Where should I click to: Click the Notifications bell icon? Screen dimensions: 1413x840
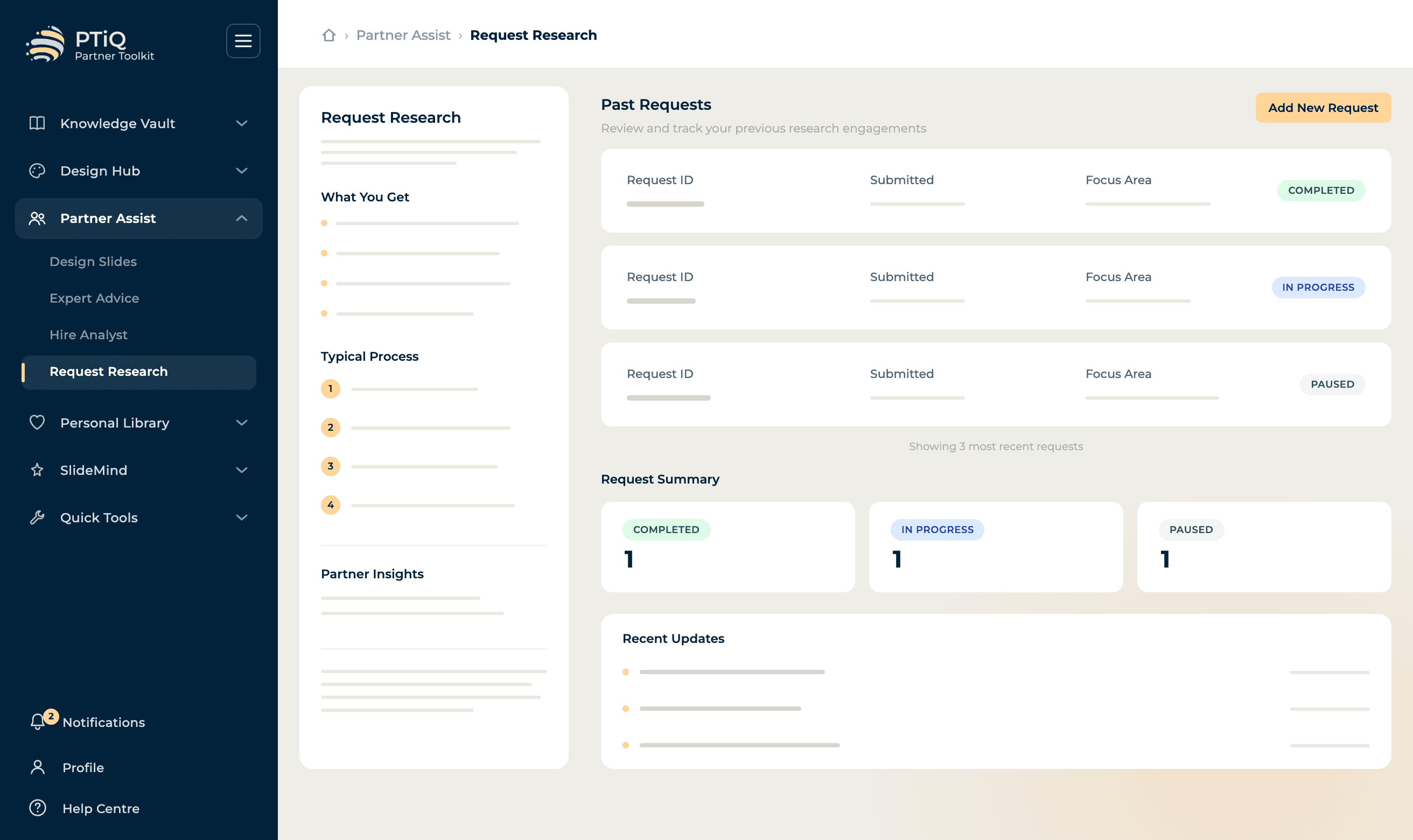pyautogui.click(x=37, y=722)
